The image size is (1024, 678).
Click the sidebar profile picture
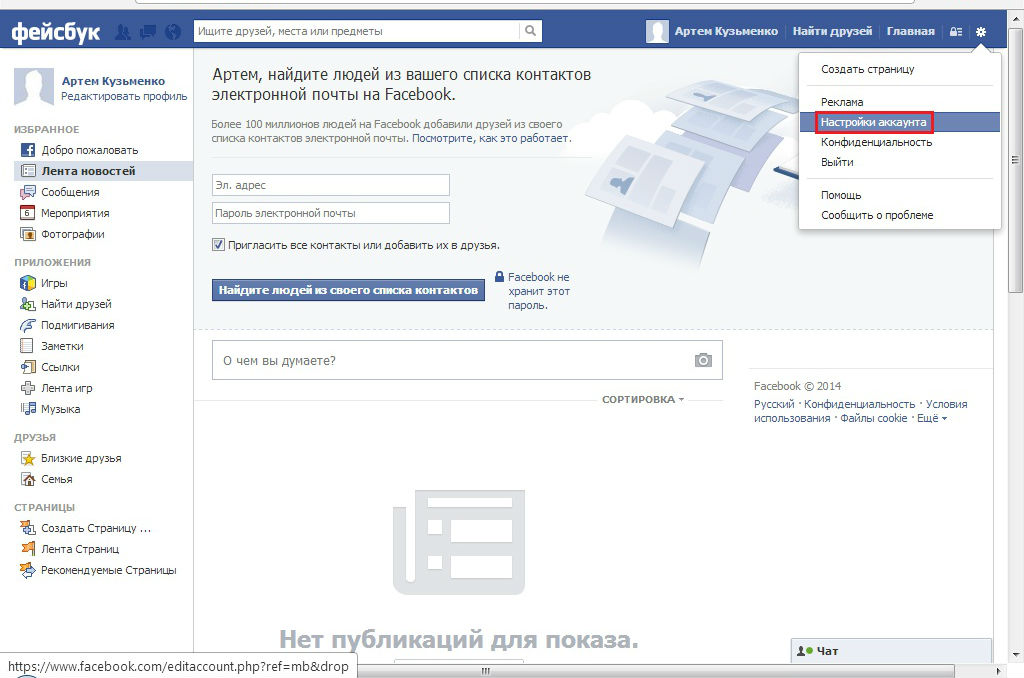pyautogui.click(x=33, y=86)
